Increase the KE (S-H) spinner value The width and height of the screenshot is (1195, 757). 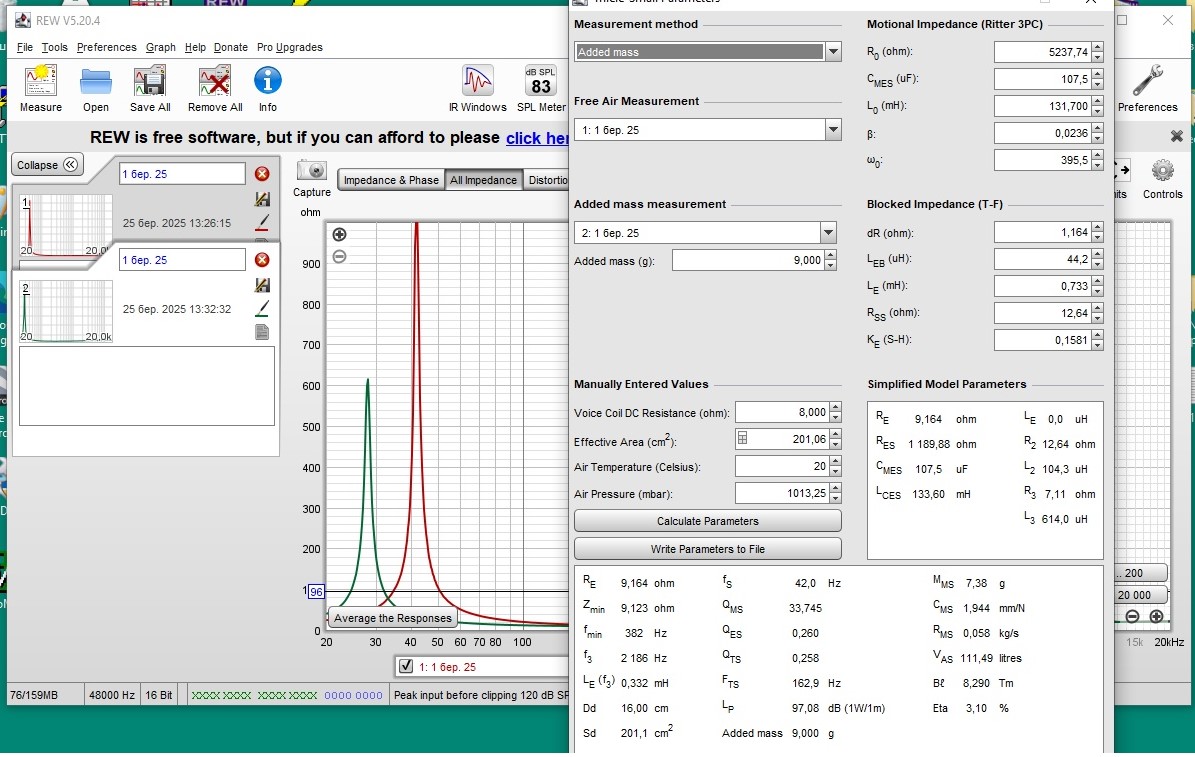point(1097,335)
